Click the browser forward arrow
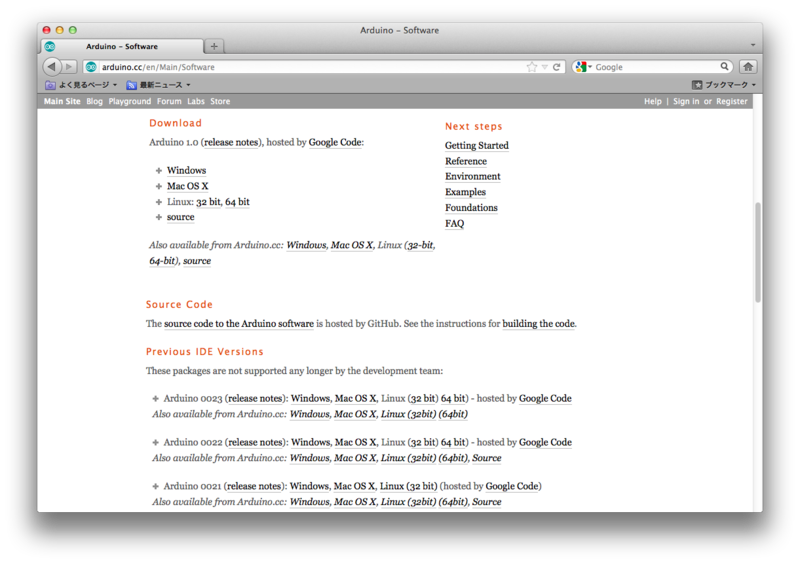Image resolution: width=800 pixels, height=564 pixels. (69, 66)
